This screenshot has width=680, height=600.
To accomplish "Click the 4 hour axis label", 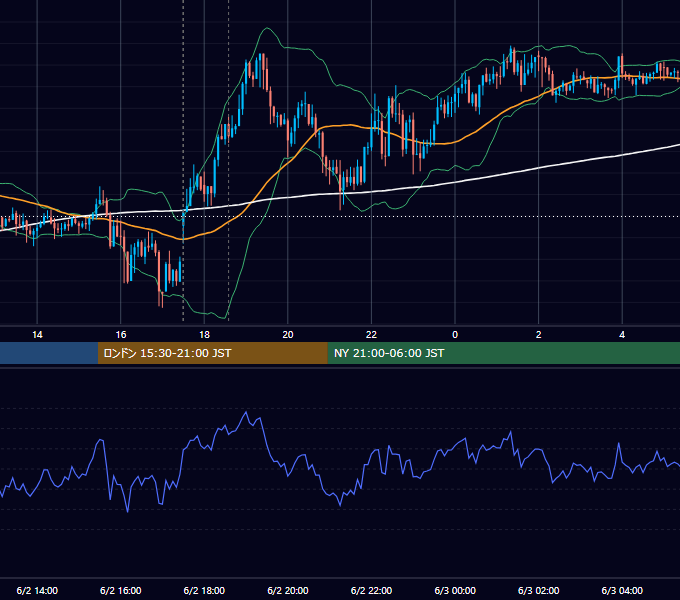I will click(x=622, y=335).
